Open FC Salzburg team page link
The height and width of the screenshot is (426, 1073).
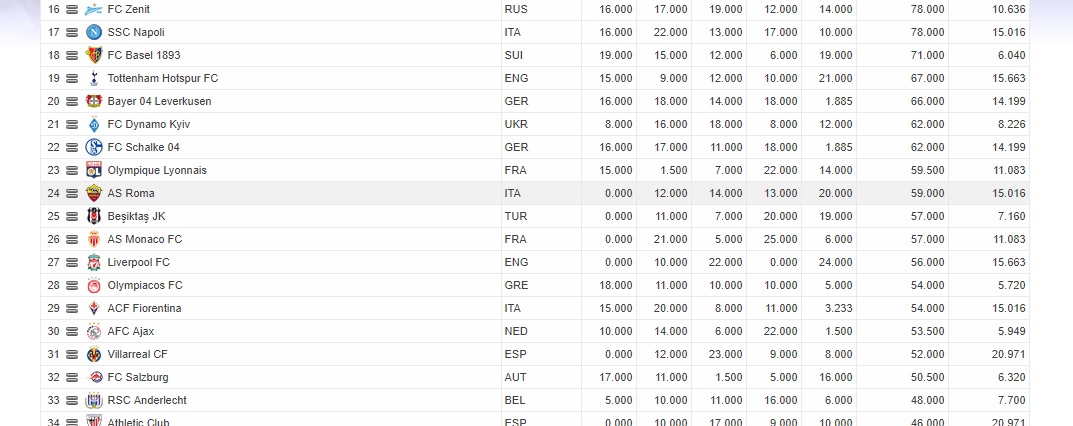click(138, 377)
